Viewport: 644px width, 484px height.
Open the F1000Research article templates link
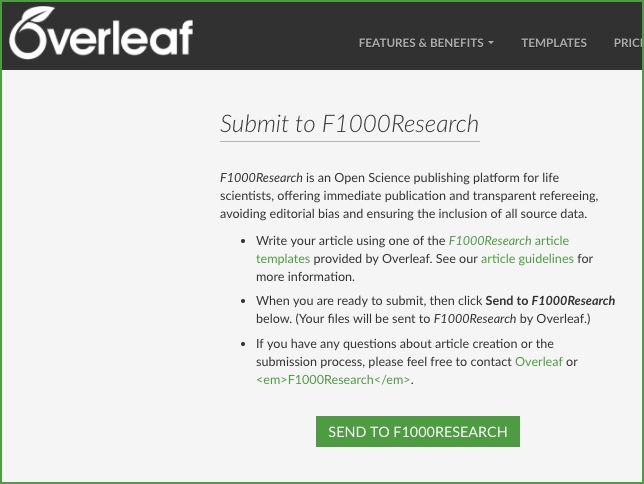click(508, 241)
